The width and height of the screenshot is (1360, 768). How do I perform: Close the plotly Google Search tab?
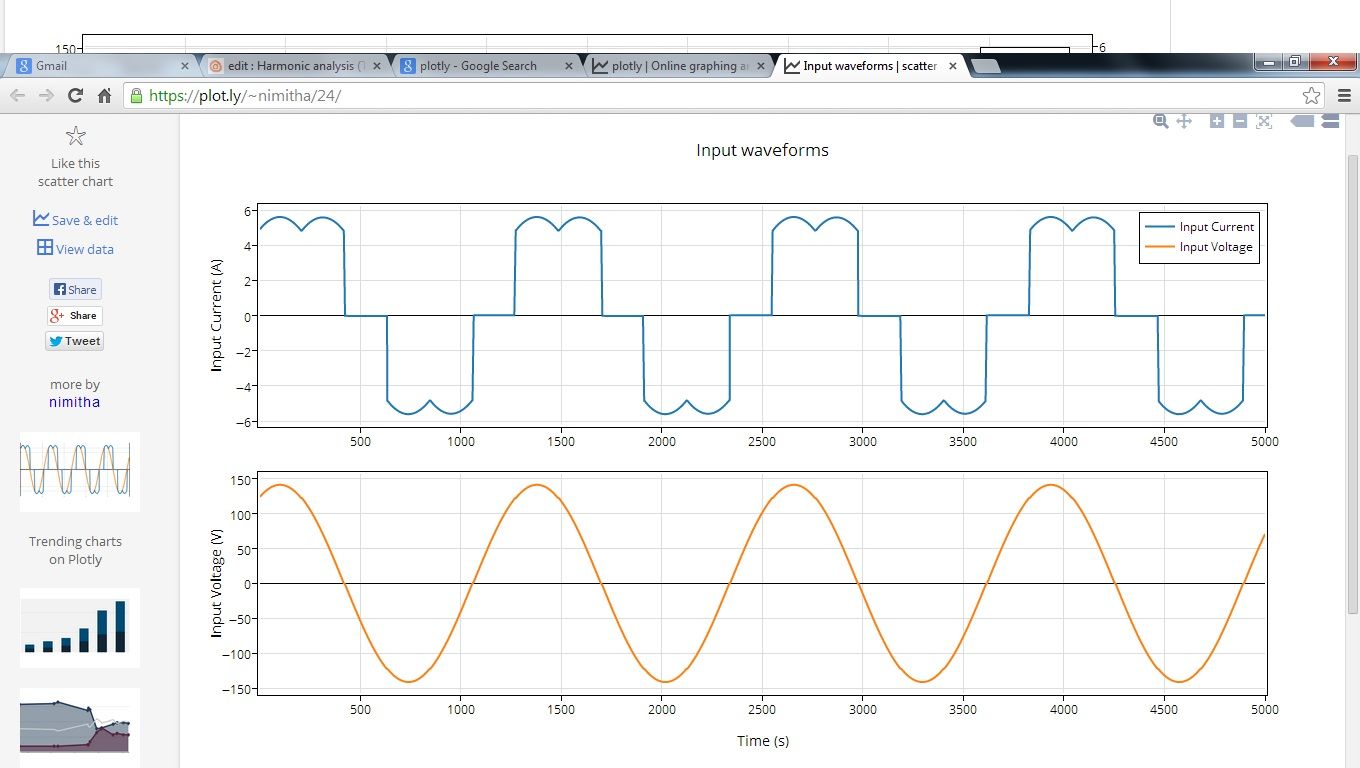[x=569, y=66]
